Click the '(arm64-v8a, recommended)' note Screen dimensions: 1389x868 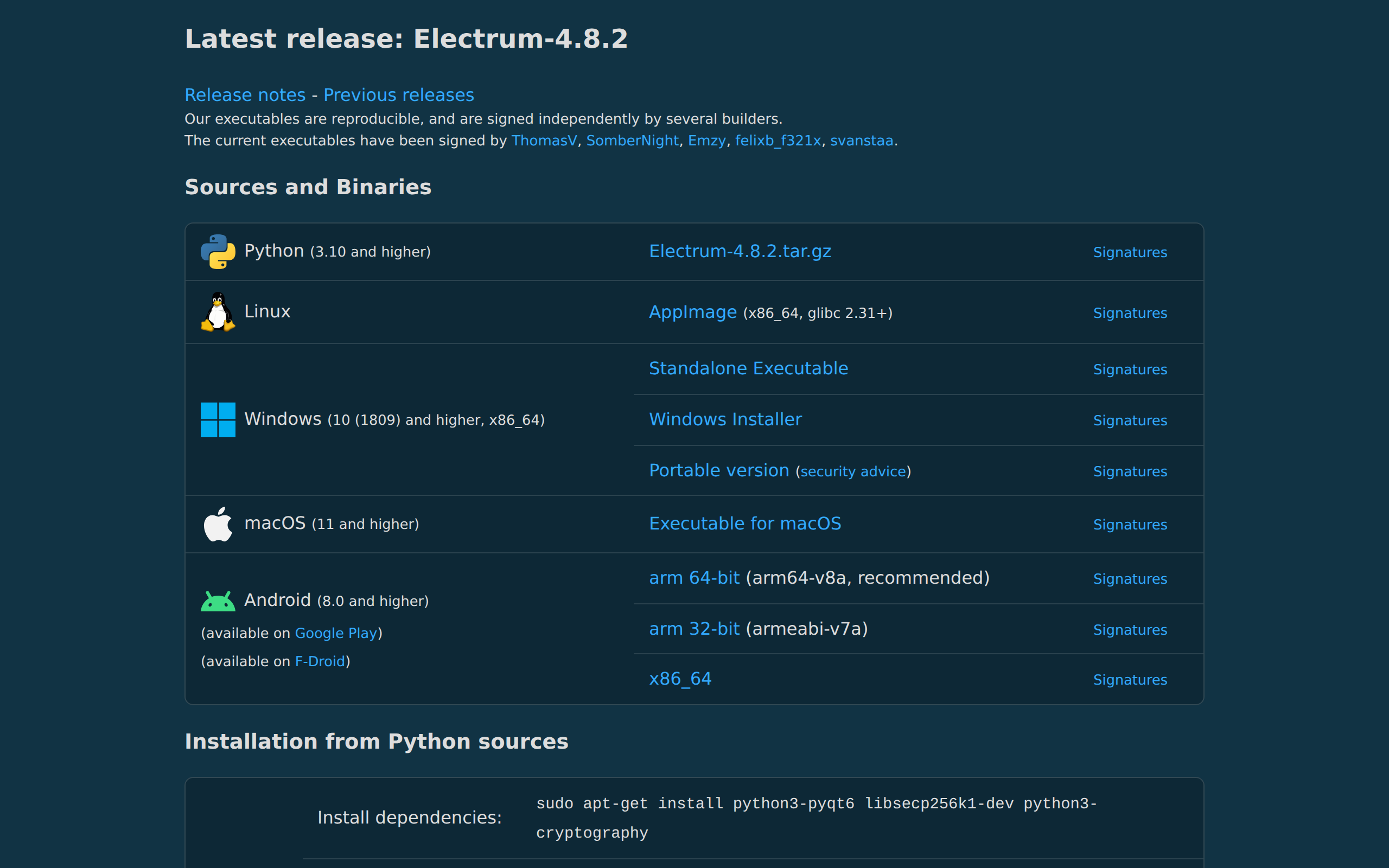pos(868,578)
